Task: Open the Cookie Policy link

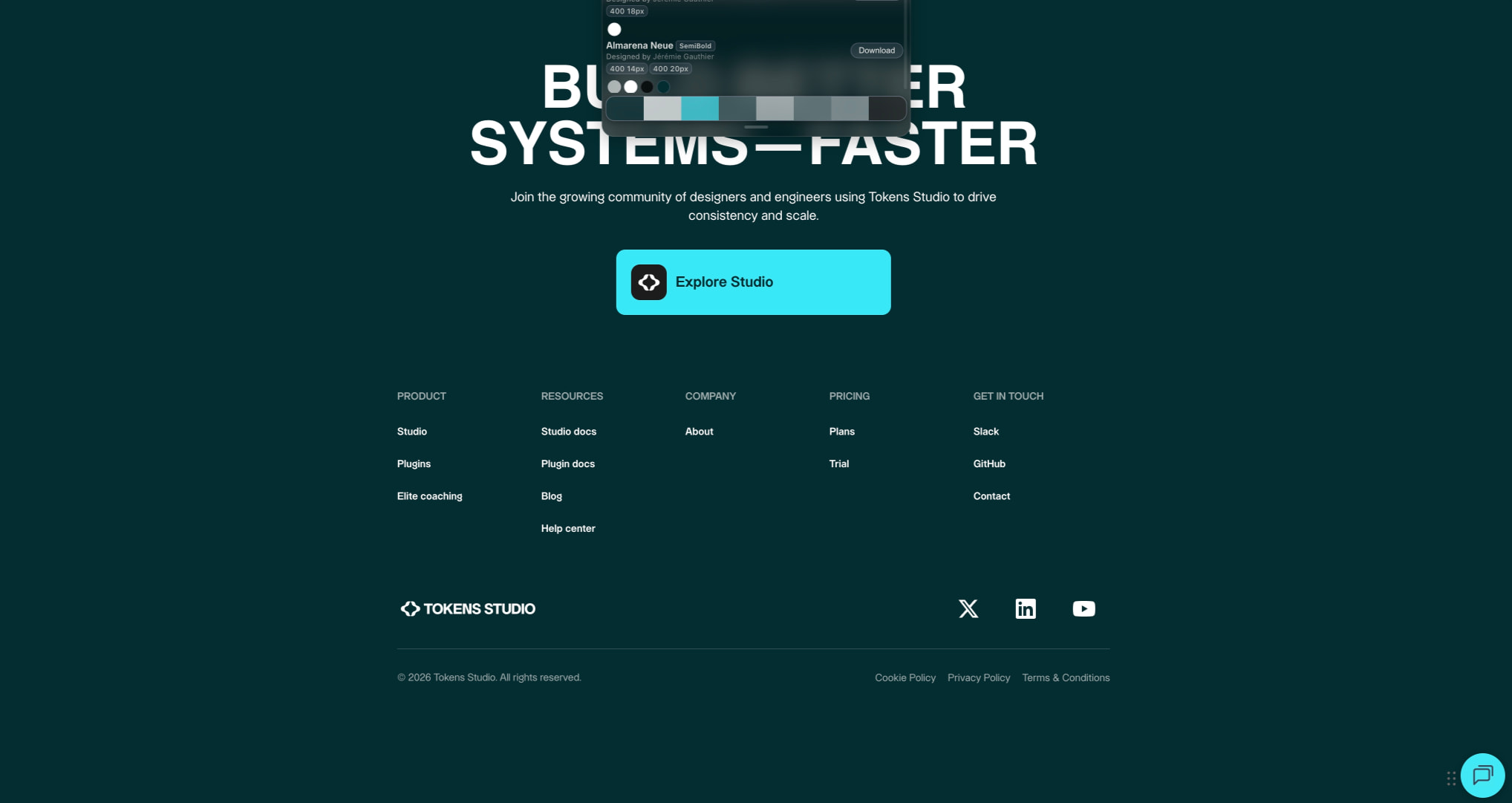Action: click(x=905, y=677)
